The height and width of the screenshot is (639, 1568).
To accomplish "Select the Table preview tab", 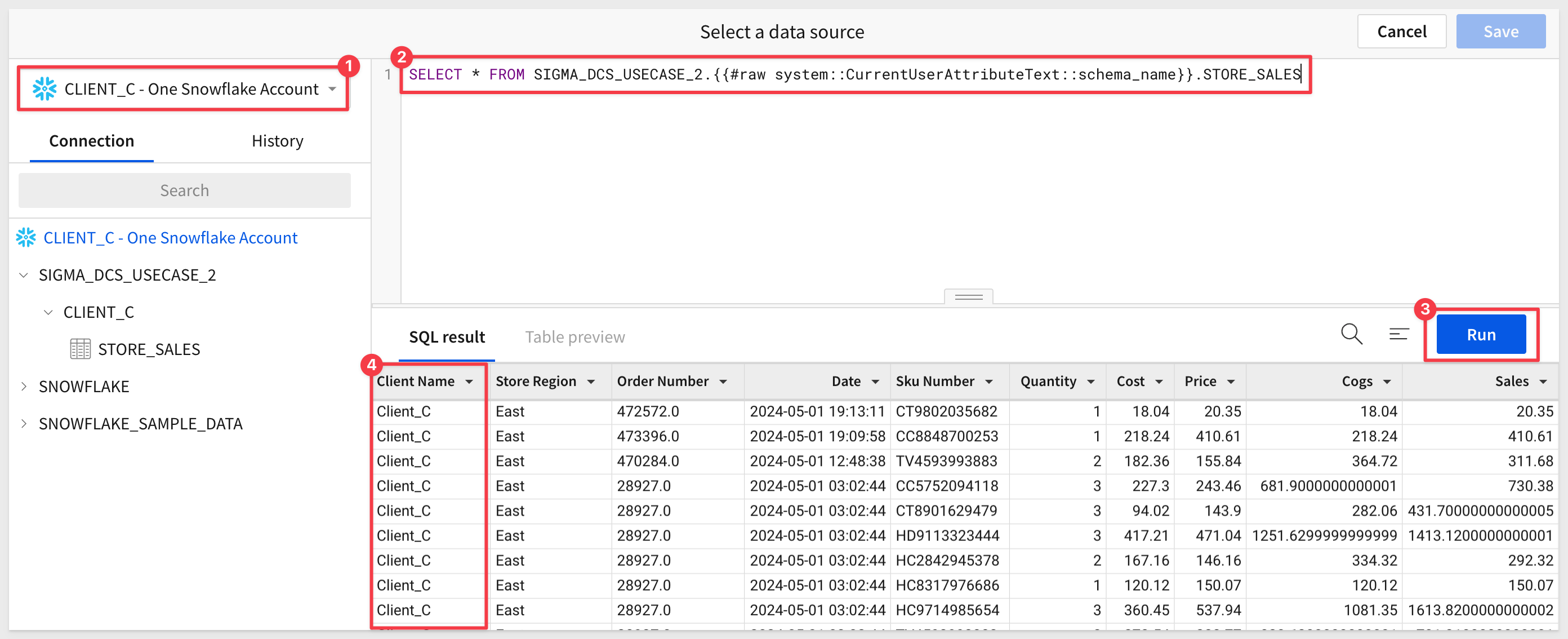I will (574, 337).
